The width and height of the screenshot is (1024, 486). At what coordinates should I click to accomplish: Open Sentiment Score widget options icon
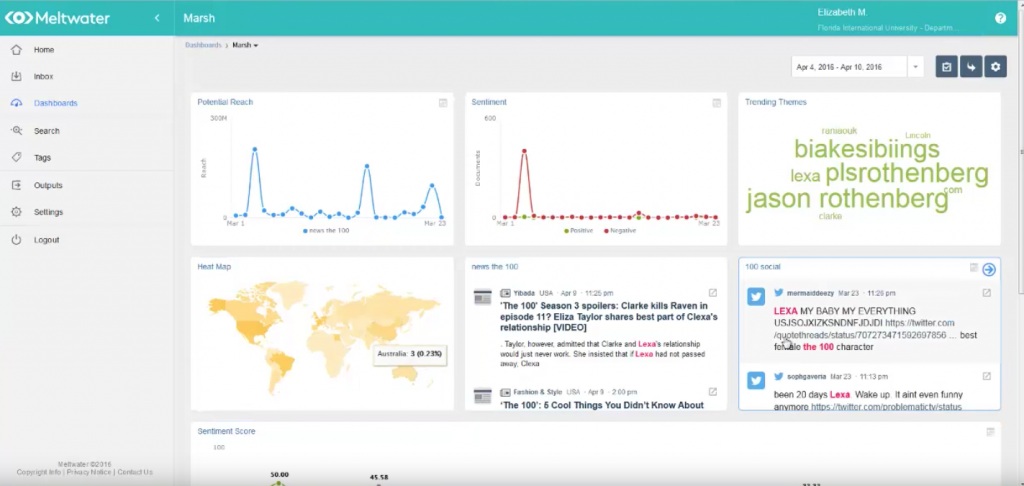click(x=991, y=432)
